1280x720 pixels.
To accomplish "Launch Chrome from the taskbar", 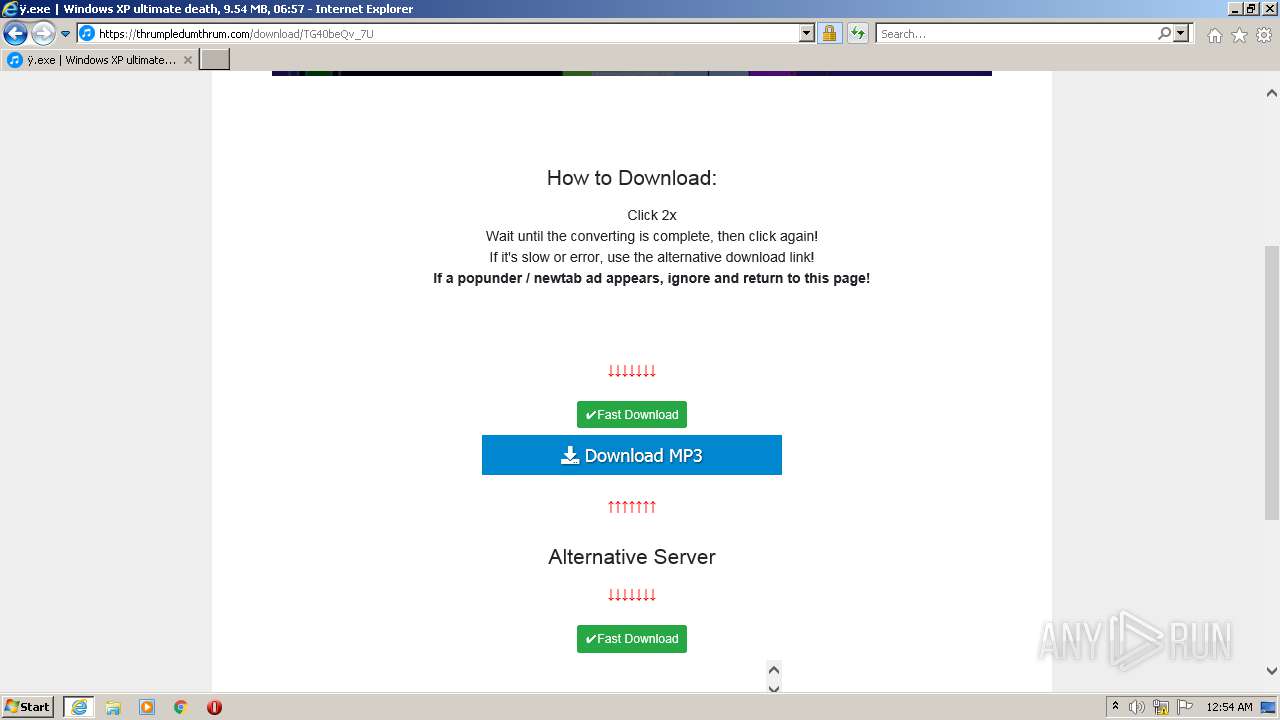I will (180, 707).
